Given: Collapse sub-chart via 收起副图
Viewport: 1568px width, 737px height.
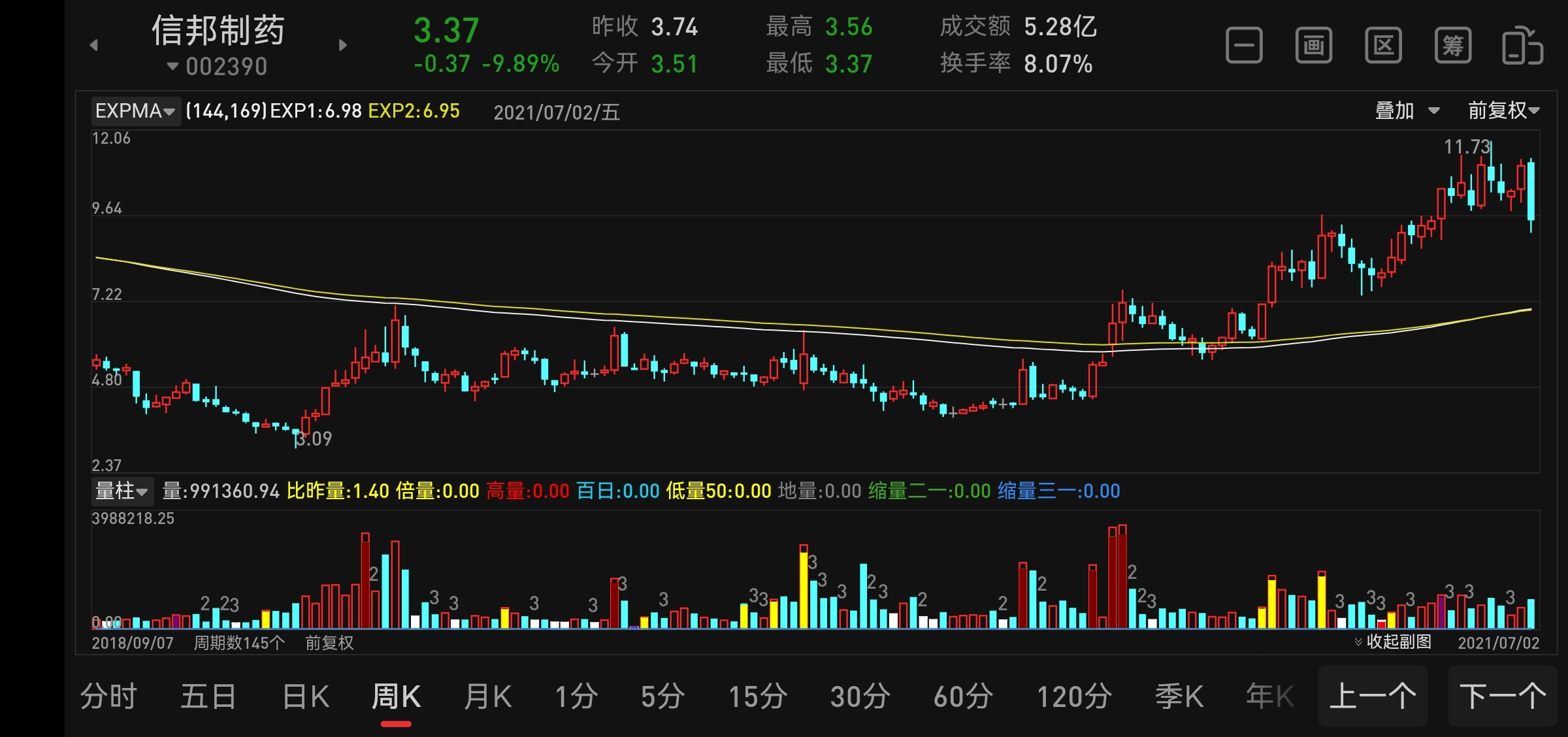Looking at the screenshot, I should coord(1392,642).
